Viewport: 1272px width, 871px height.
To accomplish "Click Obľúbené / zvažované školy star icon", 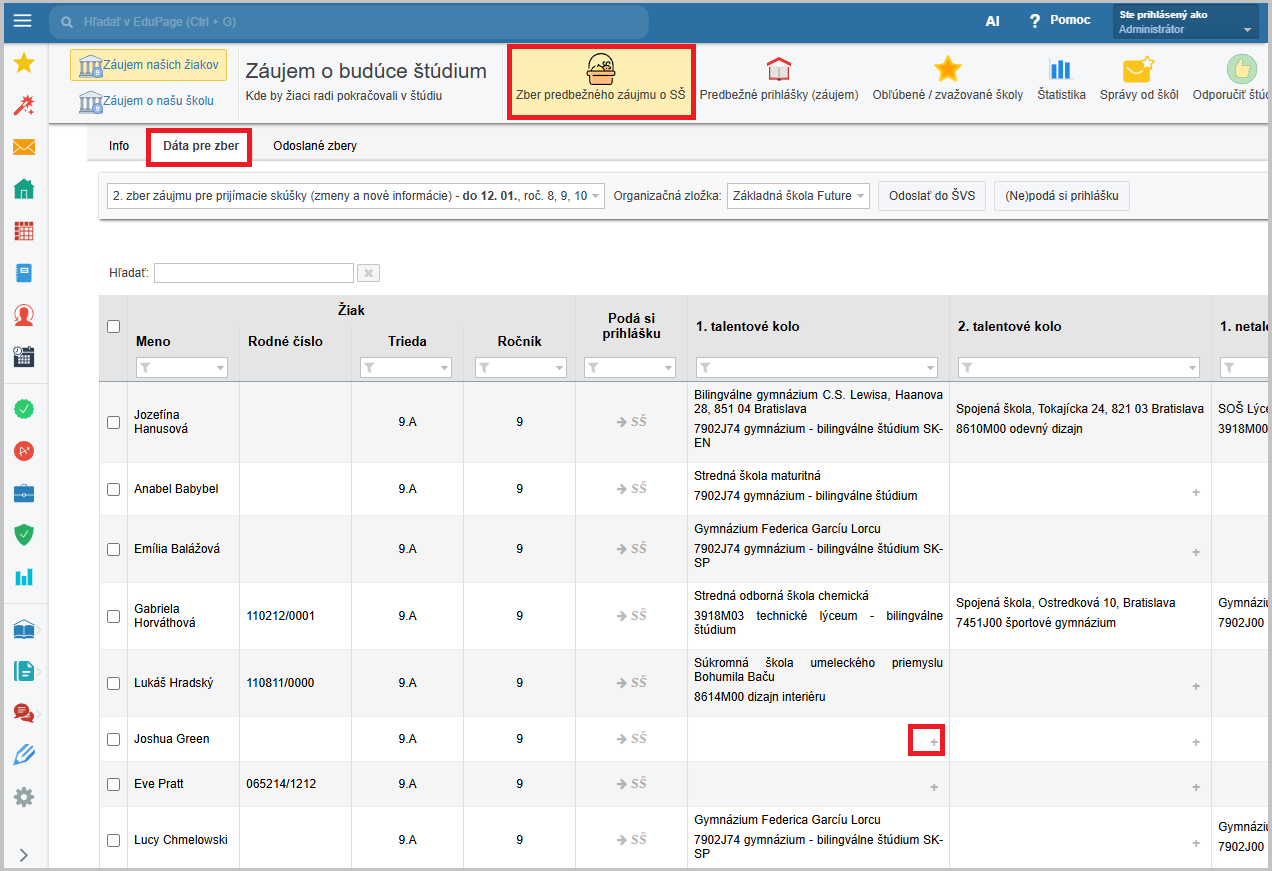I will pyautogui.click(x=947, y=70).
